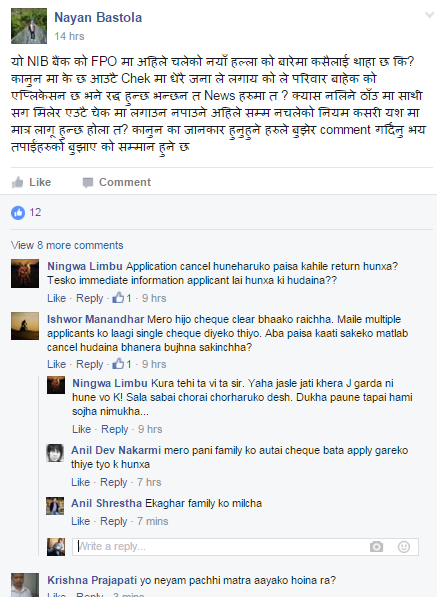
Task: Click the thumbs-up Like icon under the post
Action: [x=18, y=182]
